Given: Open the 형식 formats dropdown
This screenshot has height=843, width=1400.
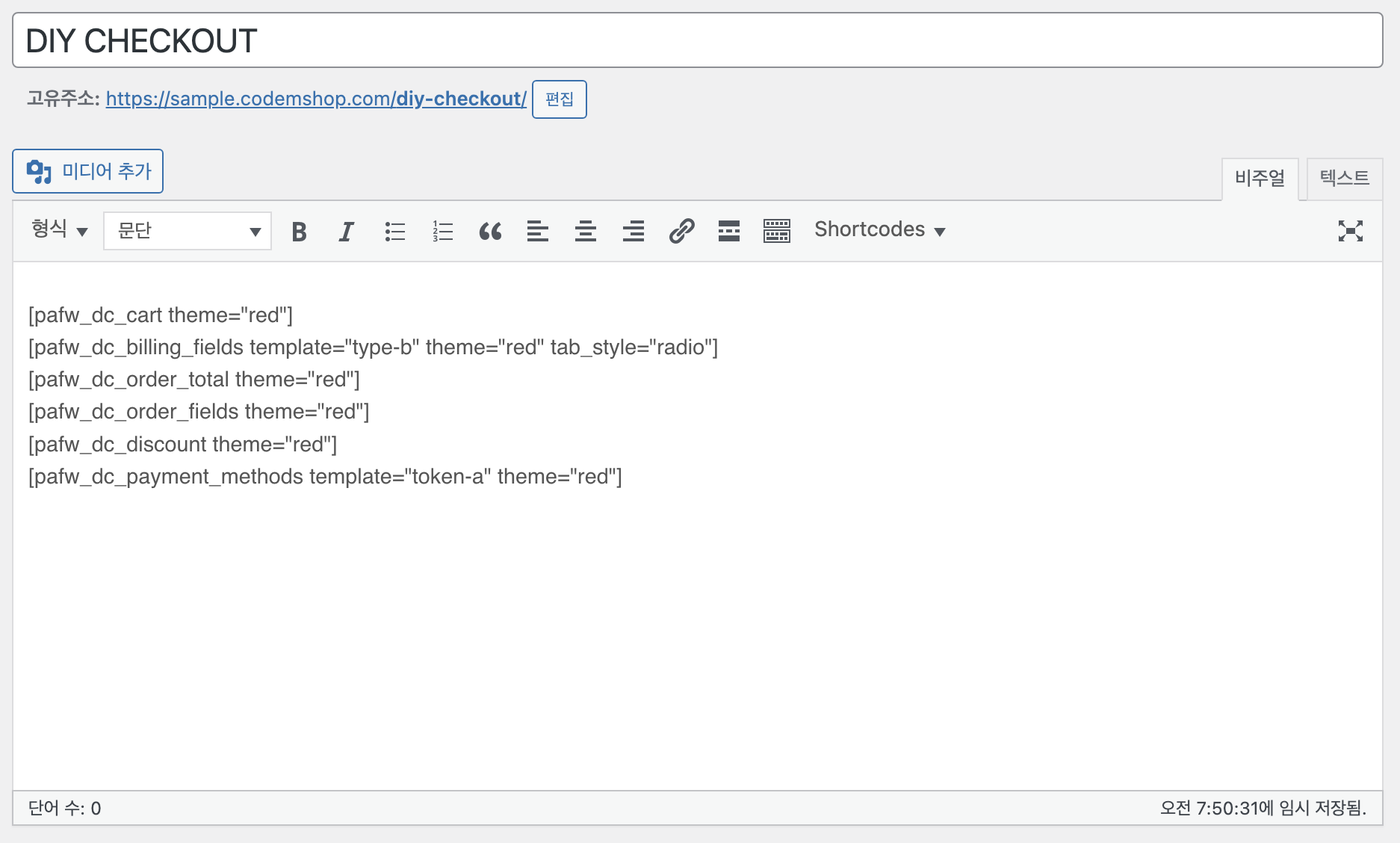Looking at the screenshot, I should coord(60,230).
